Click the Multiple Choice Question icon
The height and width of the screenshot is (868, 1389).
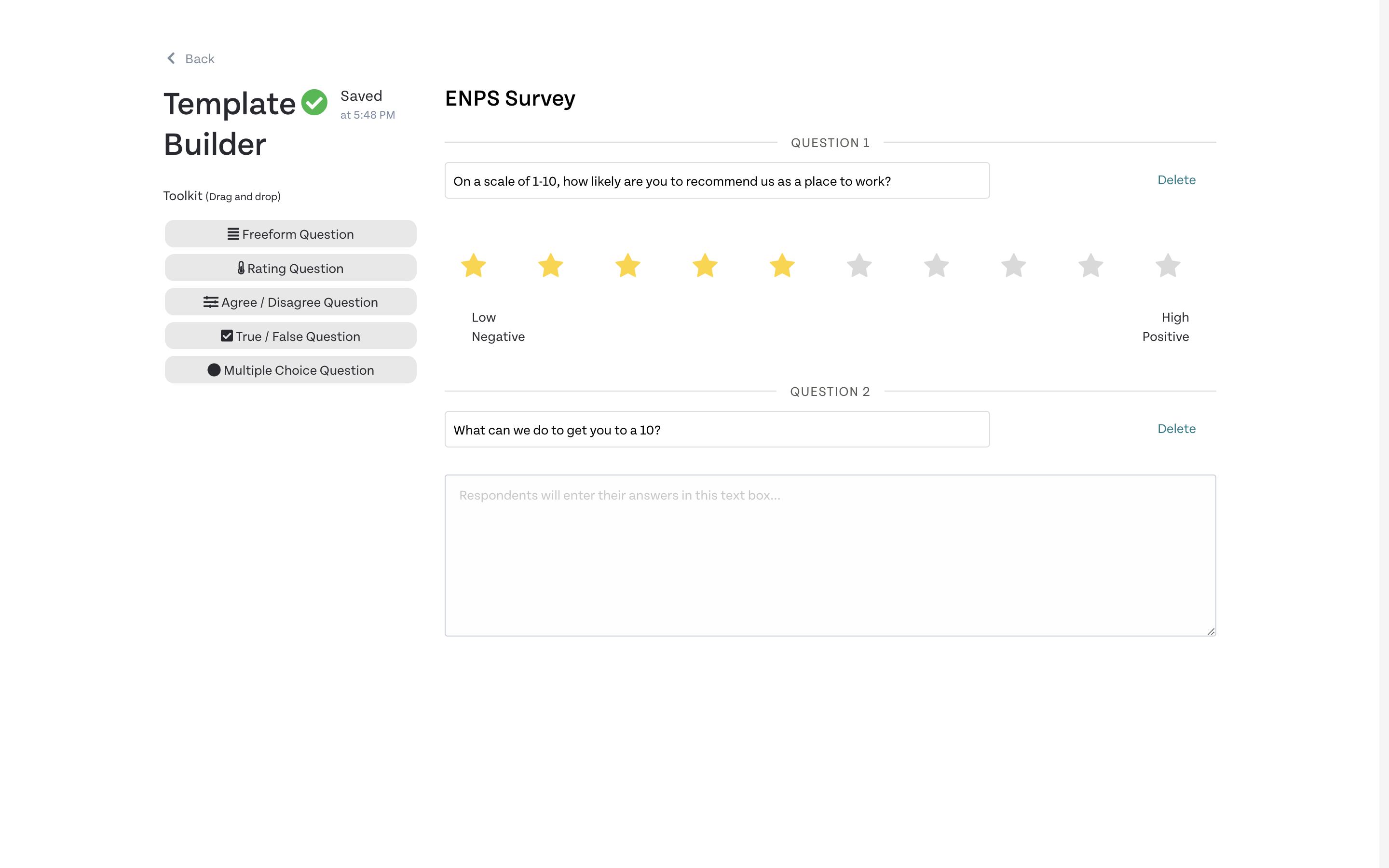[x=213, y=369]
